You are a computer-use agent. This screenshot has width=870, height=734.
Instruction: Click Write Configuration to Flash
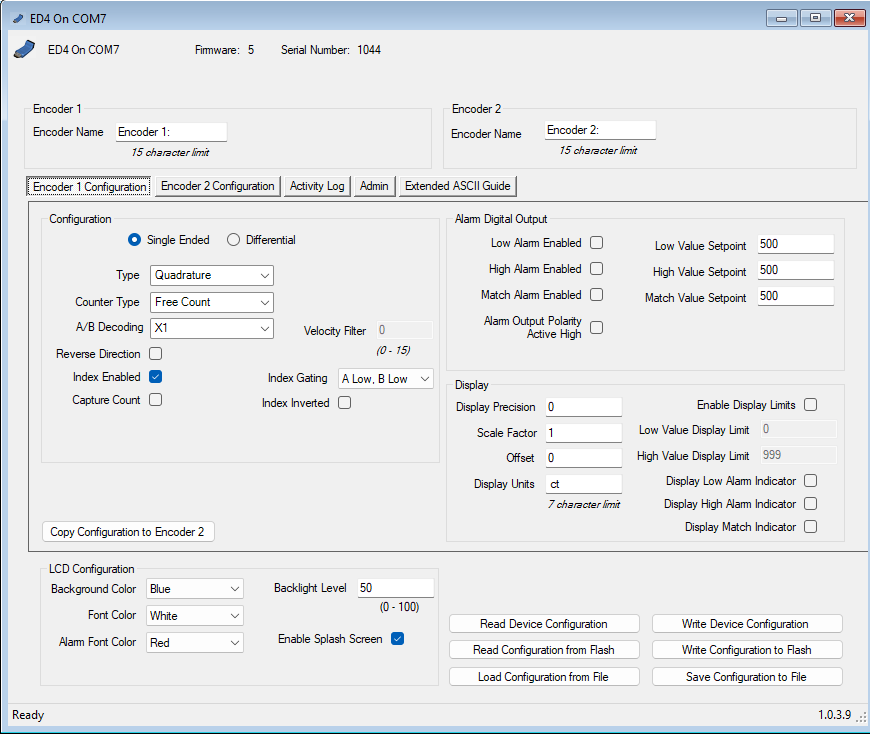(x=746, y=649)
